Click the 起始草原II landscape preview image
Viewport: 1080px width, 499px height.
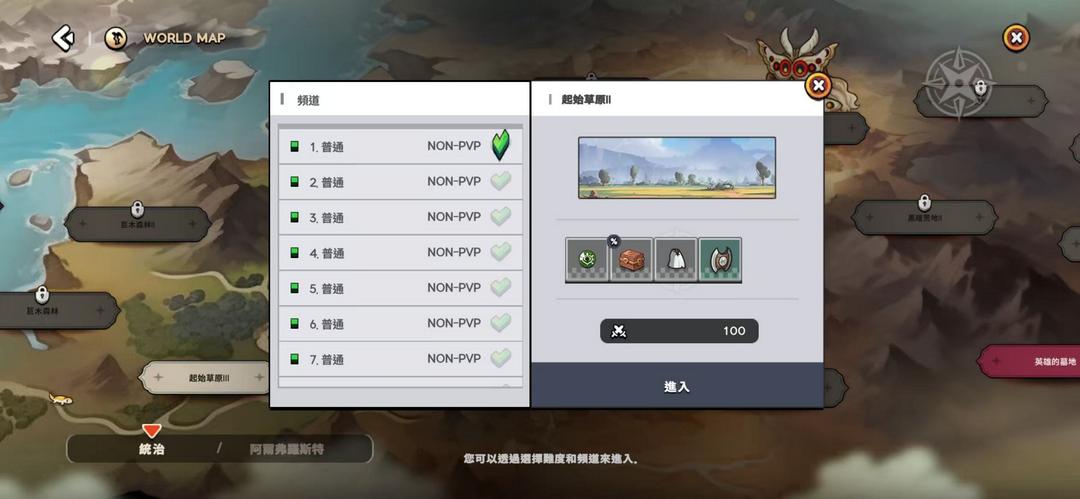(677, 167)
